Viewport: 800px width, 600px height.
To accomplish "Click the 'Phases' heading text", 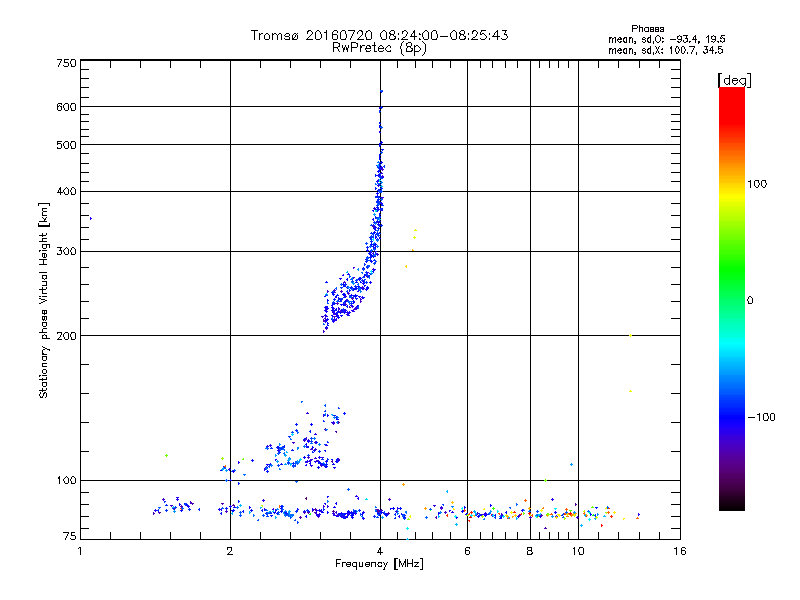I will pos(647,29).
